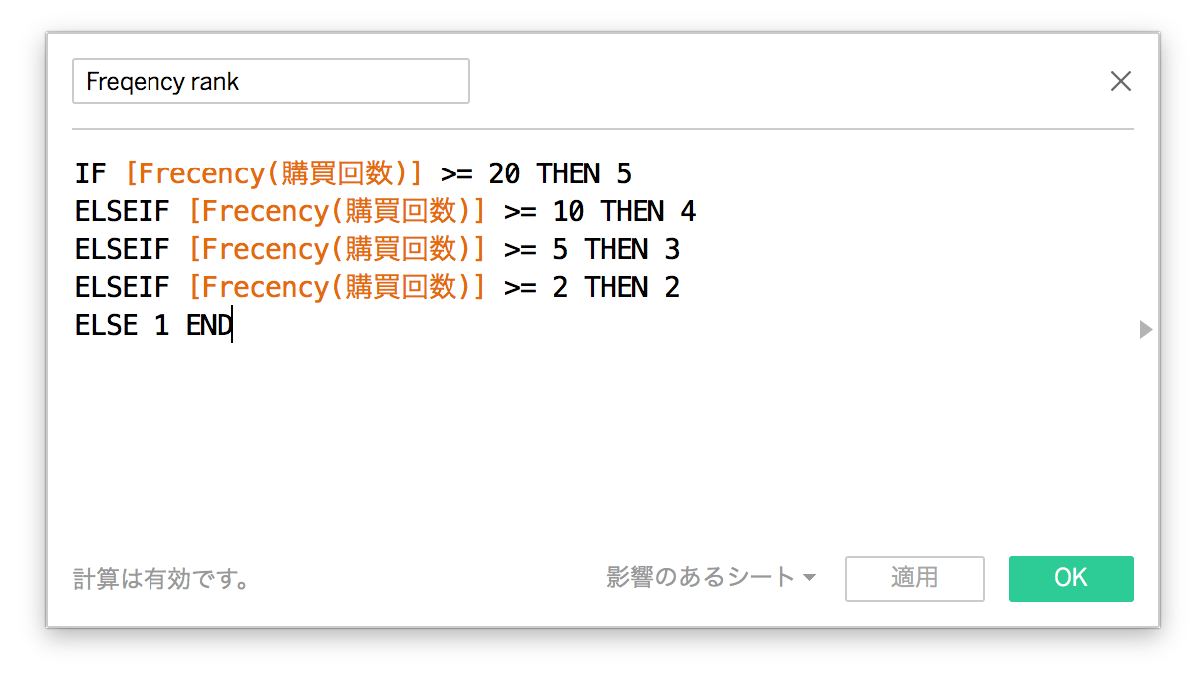Click the calculation name field "Freqency rank"
Screen dimensions: 1200x674
pos(270,81)
